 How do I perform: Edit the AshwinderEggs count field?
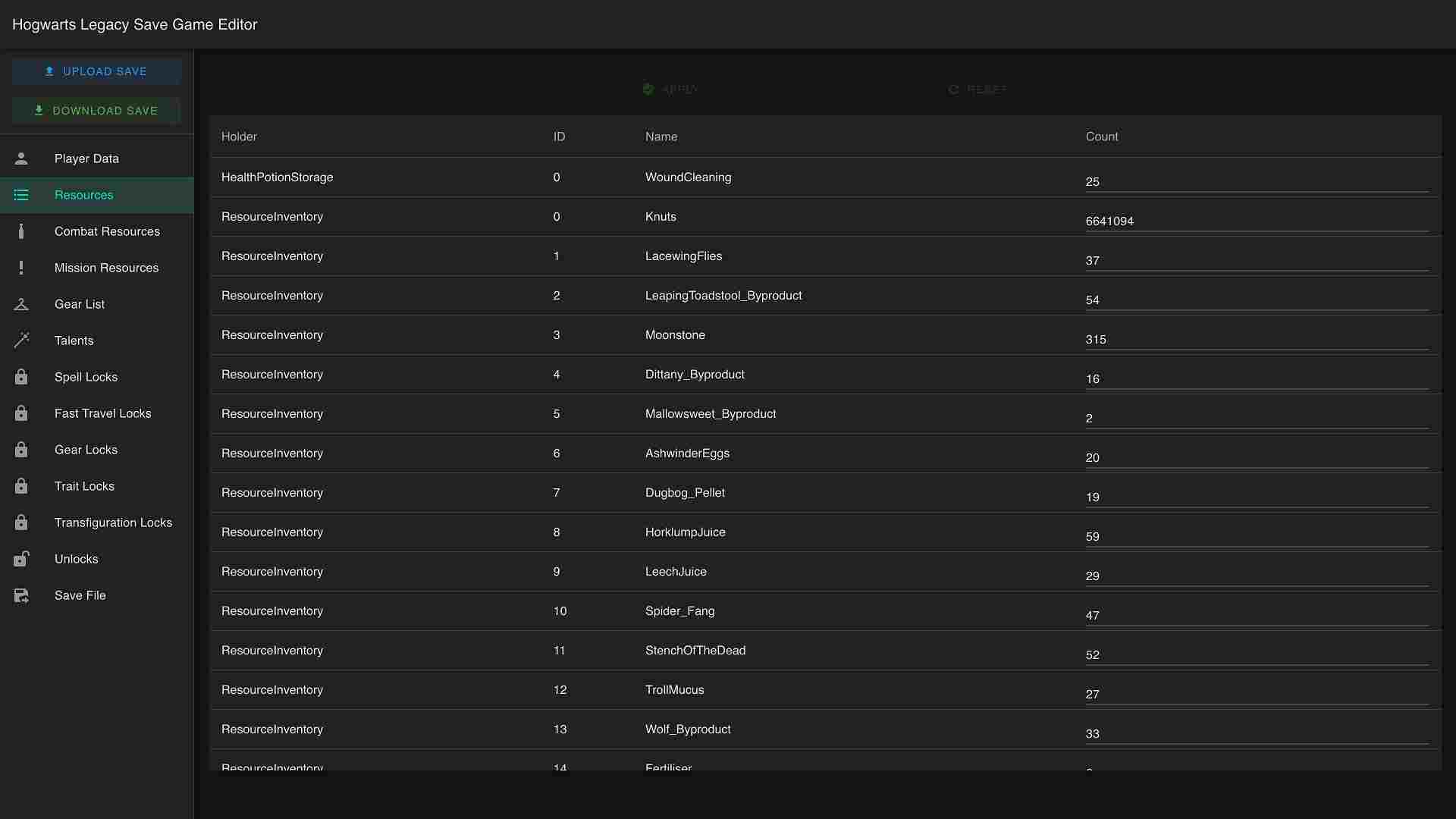pyautogui.click(x=1257, y=457)
